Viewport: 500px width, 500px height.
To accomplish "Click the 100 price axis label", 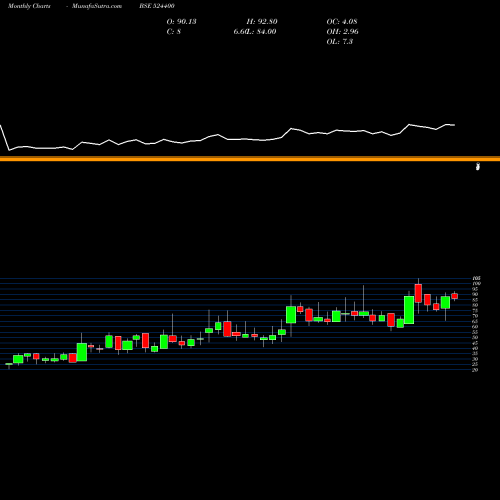I will pyautogui.click(x=477, y=283).
